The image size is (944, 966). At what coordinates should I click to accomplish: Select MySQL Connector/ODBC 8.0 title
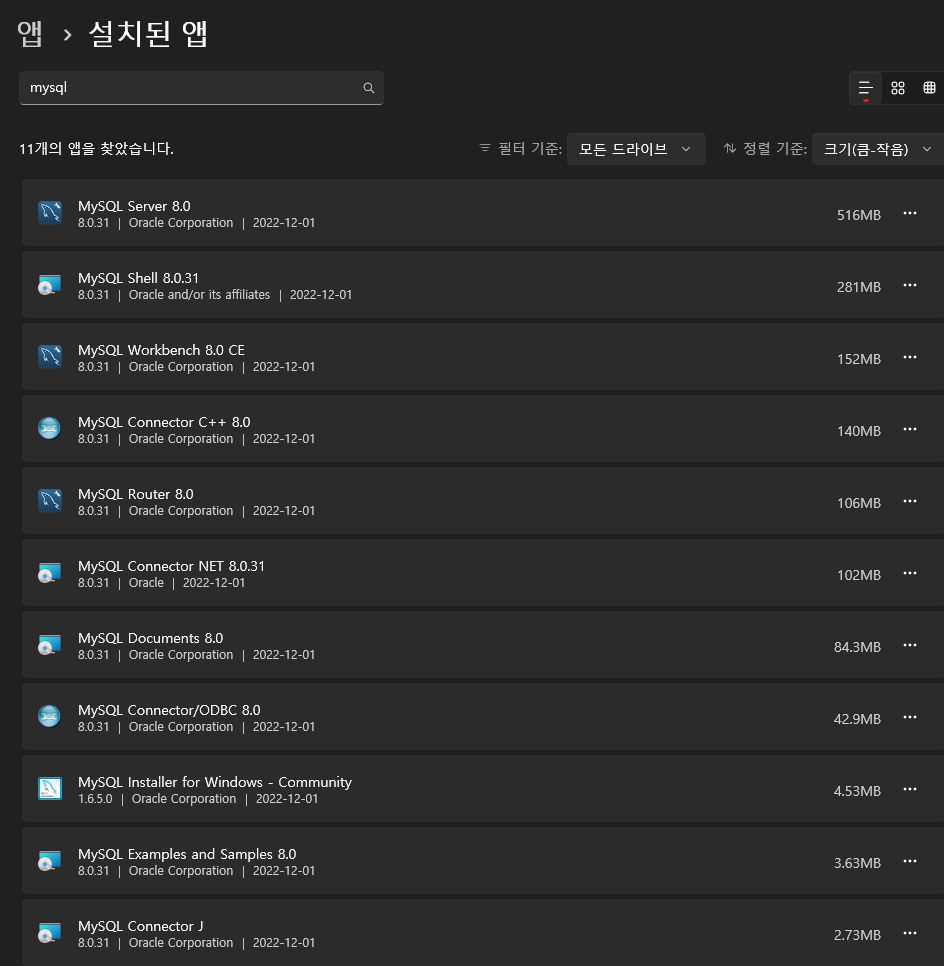[x=169, y=710]
